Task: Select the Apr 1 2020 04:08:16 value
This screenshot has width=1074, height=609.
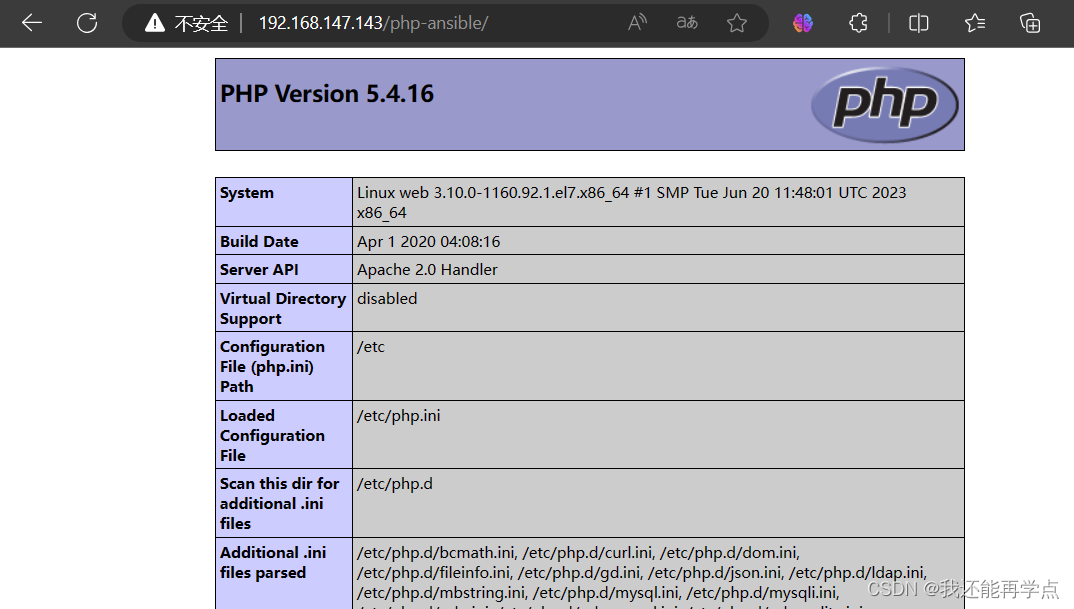Action: coord(428,242)
